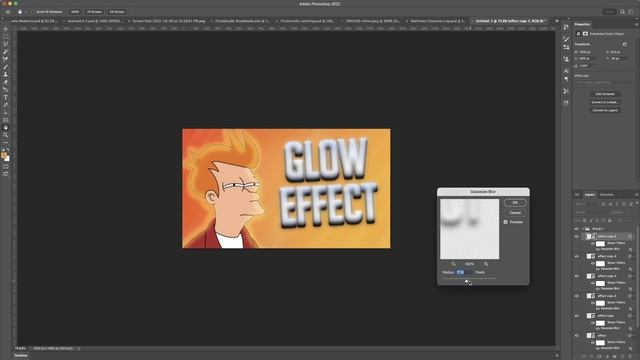
Task: Switch to the Channels tab
Action: click(x=607, y=195)
